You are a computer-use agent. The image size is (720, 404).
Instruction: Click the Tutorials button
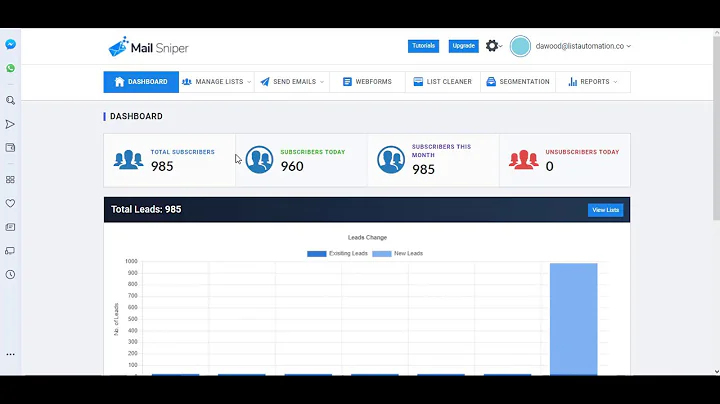pos(423,46)
